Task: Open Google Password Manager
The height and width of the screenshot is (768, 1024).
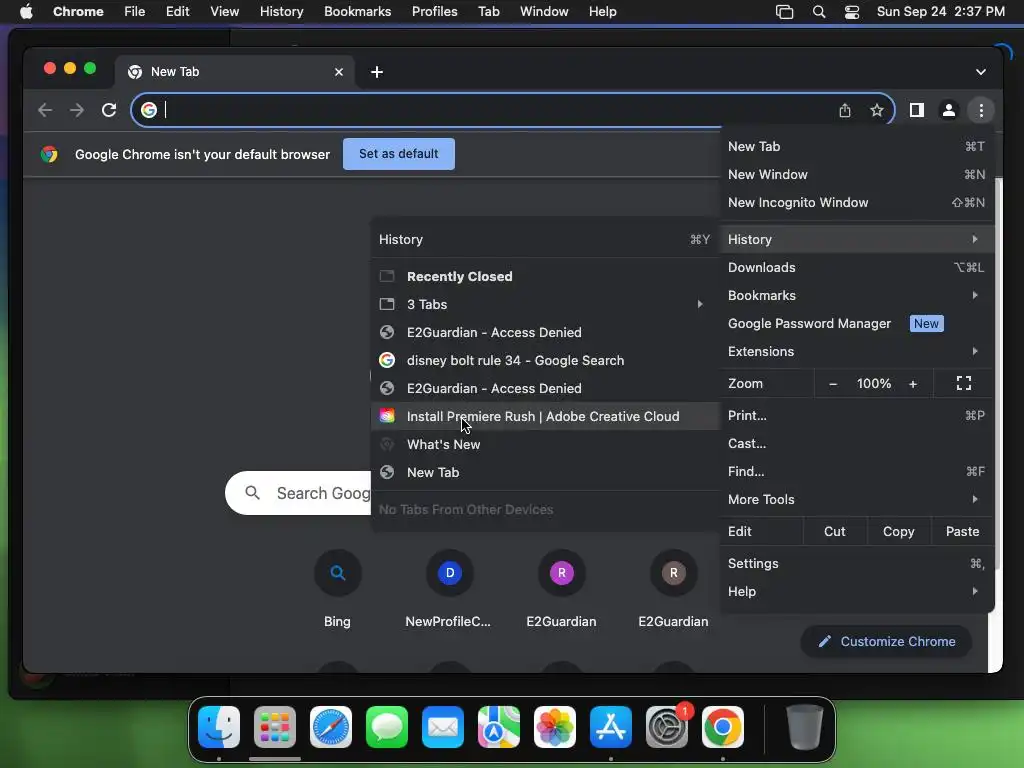Action: [857, 323]
